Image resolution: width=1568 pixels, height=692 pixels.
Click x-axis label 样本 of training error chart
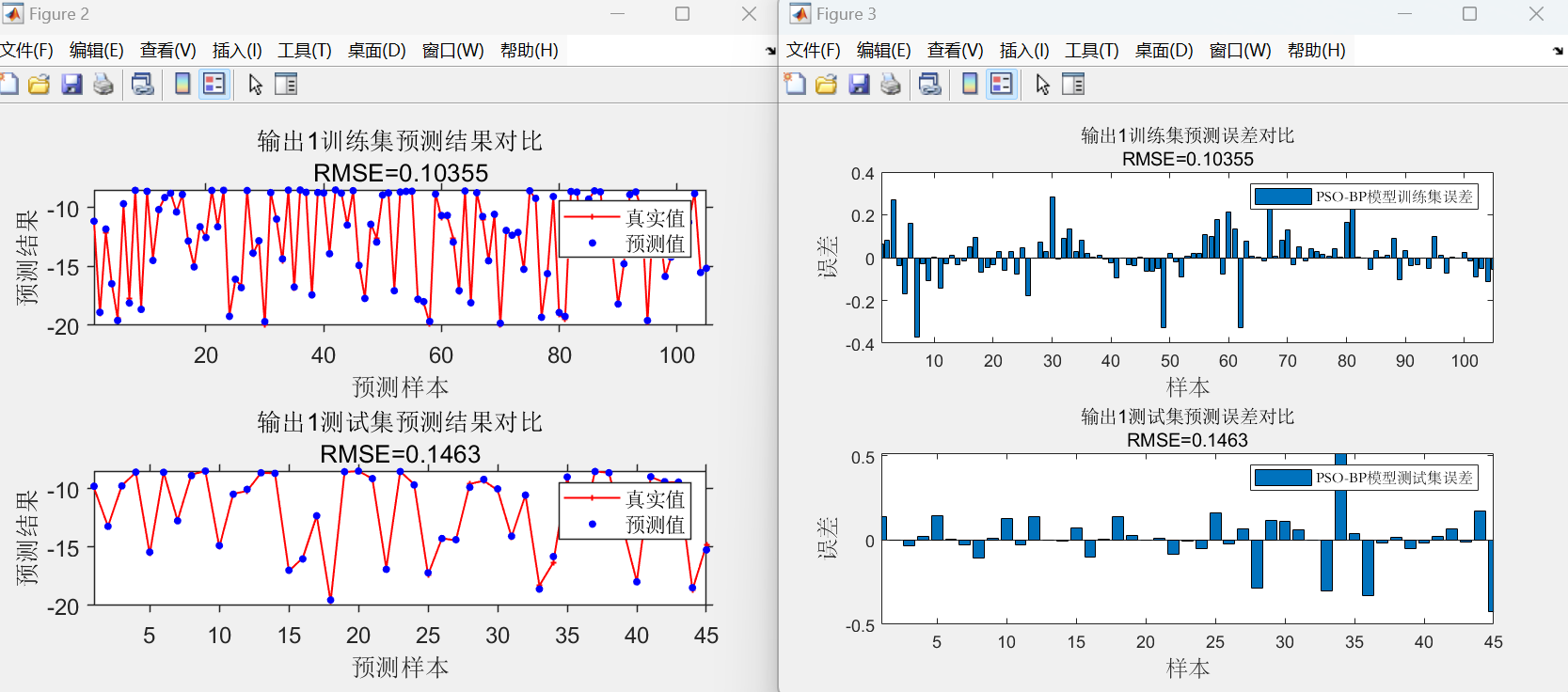pyautogui.click(x=1188, y=387)
